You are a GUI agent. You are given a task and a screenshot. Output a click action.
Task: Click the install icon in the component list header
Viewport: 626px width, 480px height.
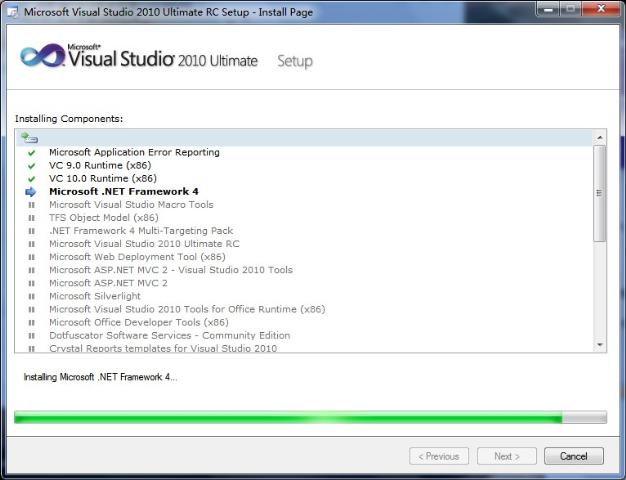click(x=29, y=138)
